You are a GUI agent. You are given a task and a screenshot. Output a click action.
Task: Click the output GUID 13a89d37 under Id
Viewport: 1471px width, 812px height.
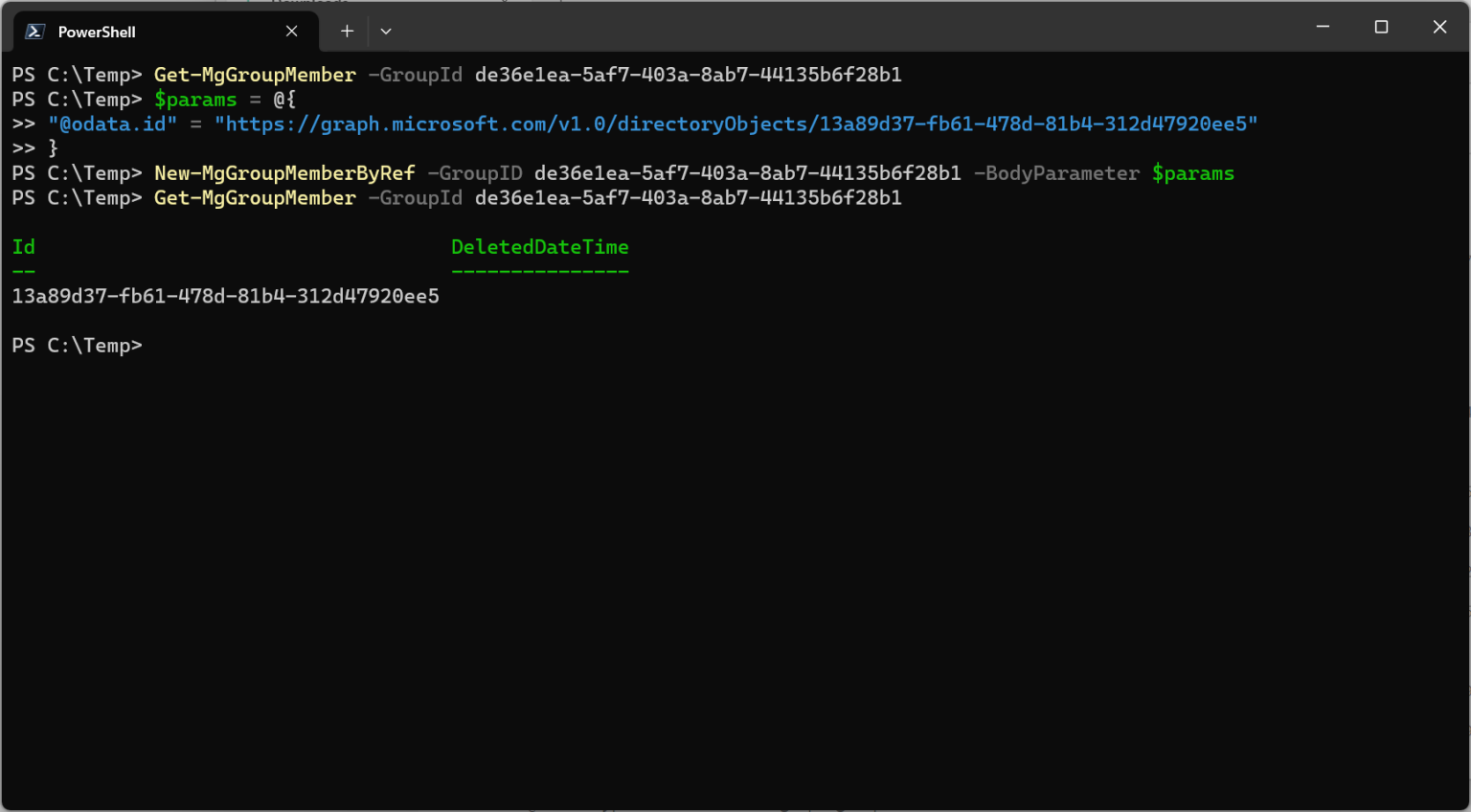[x=225, y=297]
